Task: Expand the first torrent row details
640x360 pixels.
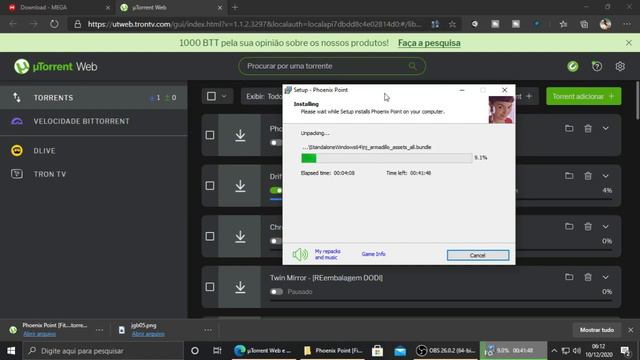Action: [x=605, y=129]
